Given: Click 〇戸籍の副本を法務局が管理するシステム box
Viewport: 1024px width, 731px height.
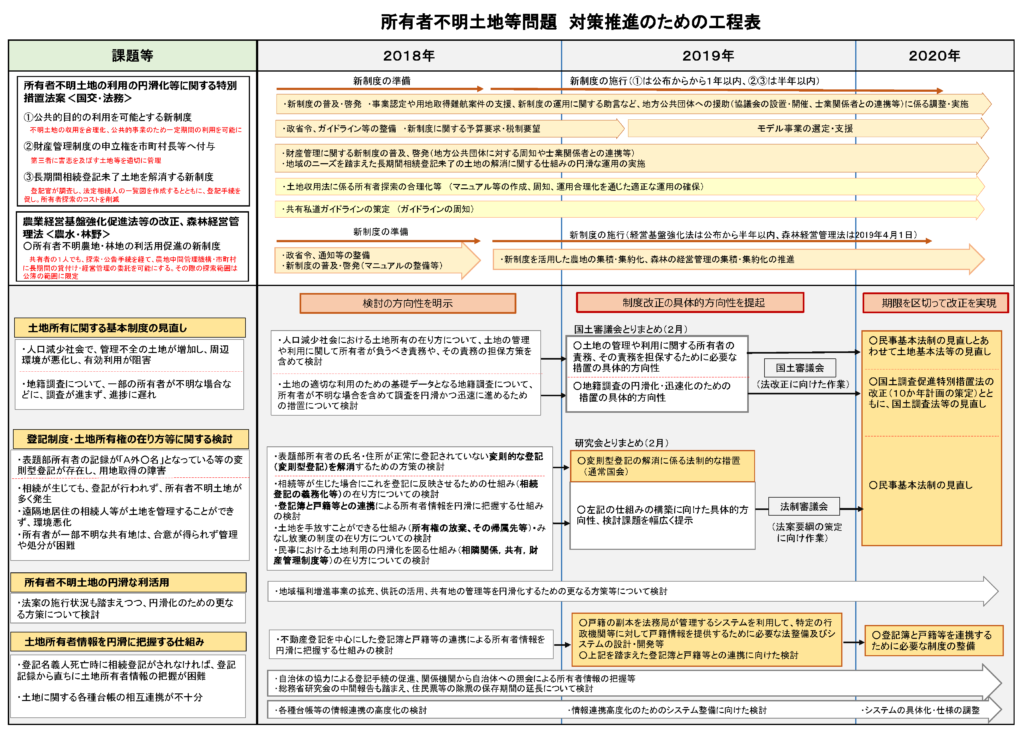Looking at the screenshot, I should coord(707,640).
